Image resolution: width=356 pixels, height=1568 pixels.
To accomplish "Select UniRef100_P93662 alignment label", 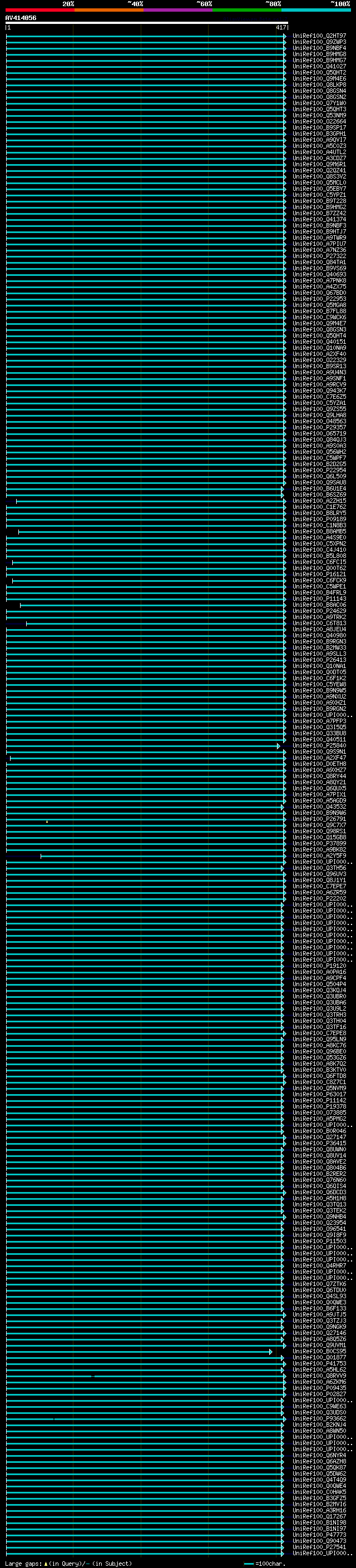I will 319,1418.
